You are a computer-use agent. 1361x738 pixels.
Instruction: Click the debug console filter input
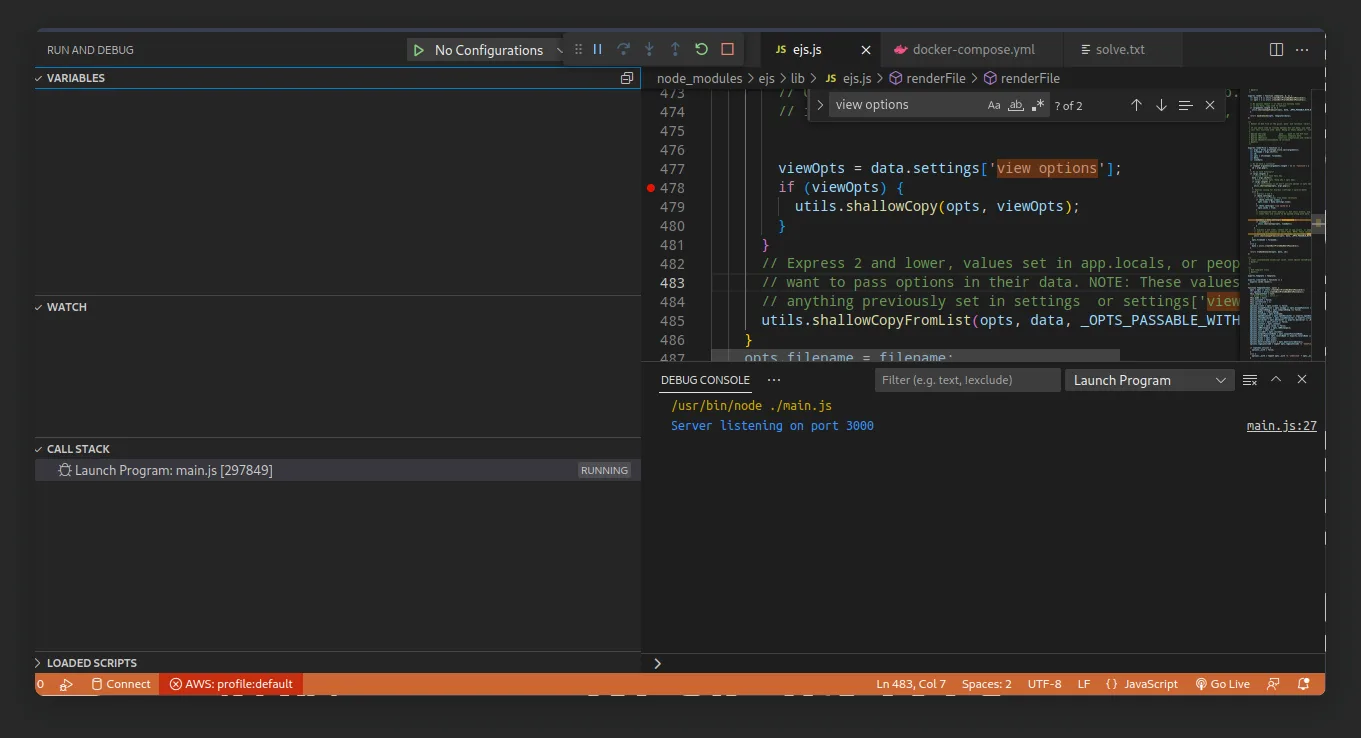(967, 380)
